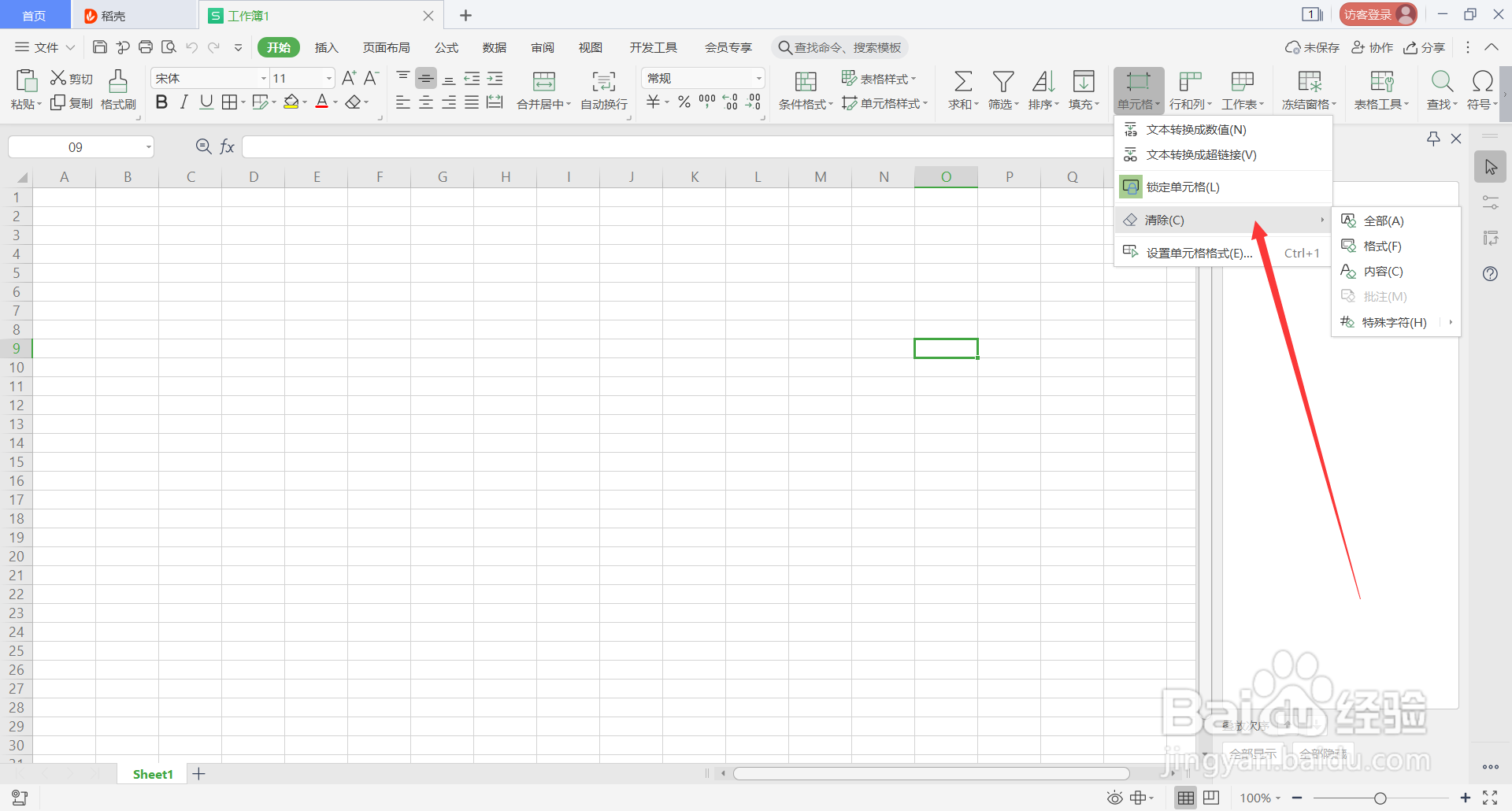
Task: Click the 全部显示 button
Action: 1252,753
